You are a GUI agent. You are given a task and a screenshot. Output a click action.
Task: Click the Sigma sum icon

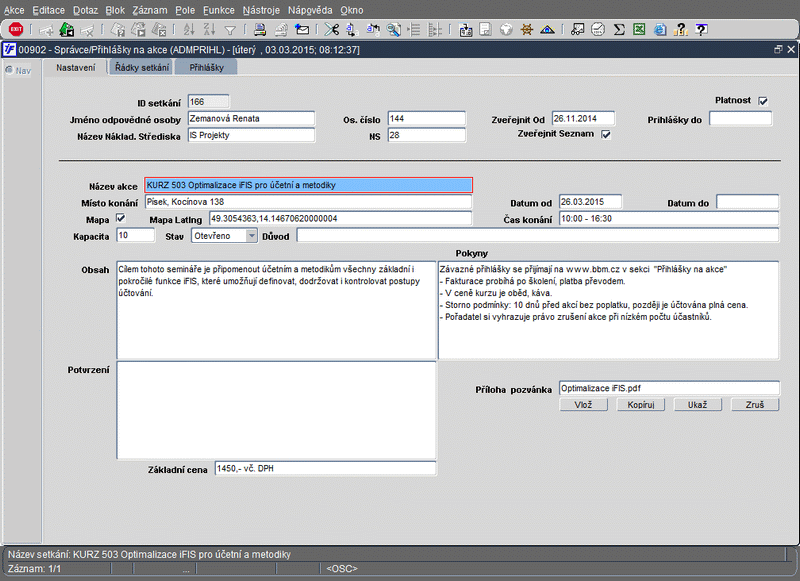coord(619,30)
